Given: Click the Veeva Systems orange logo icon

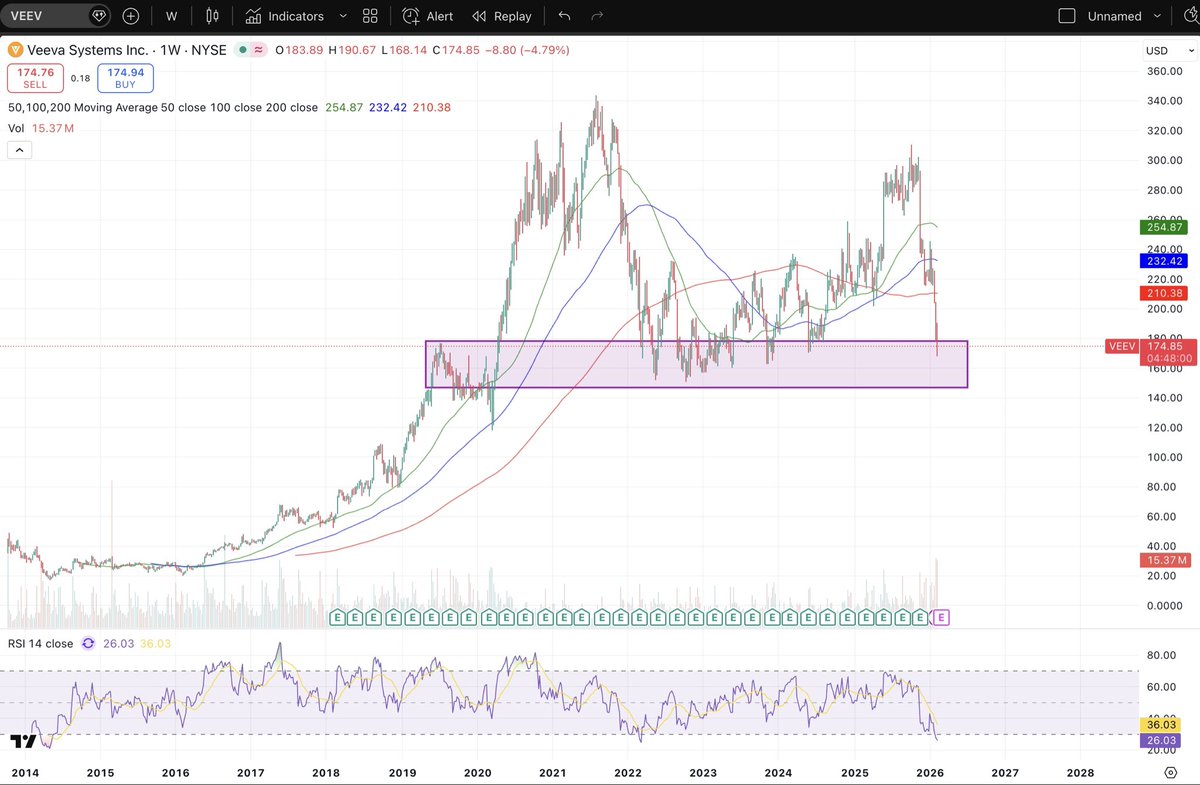Looking at the screenshot, I should pyautogui.click(x=16, y=48).
